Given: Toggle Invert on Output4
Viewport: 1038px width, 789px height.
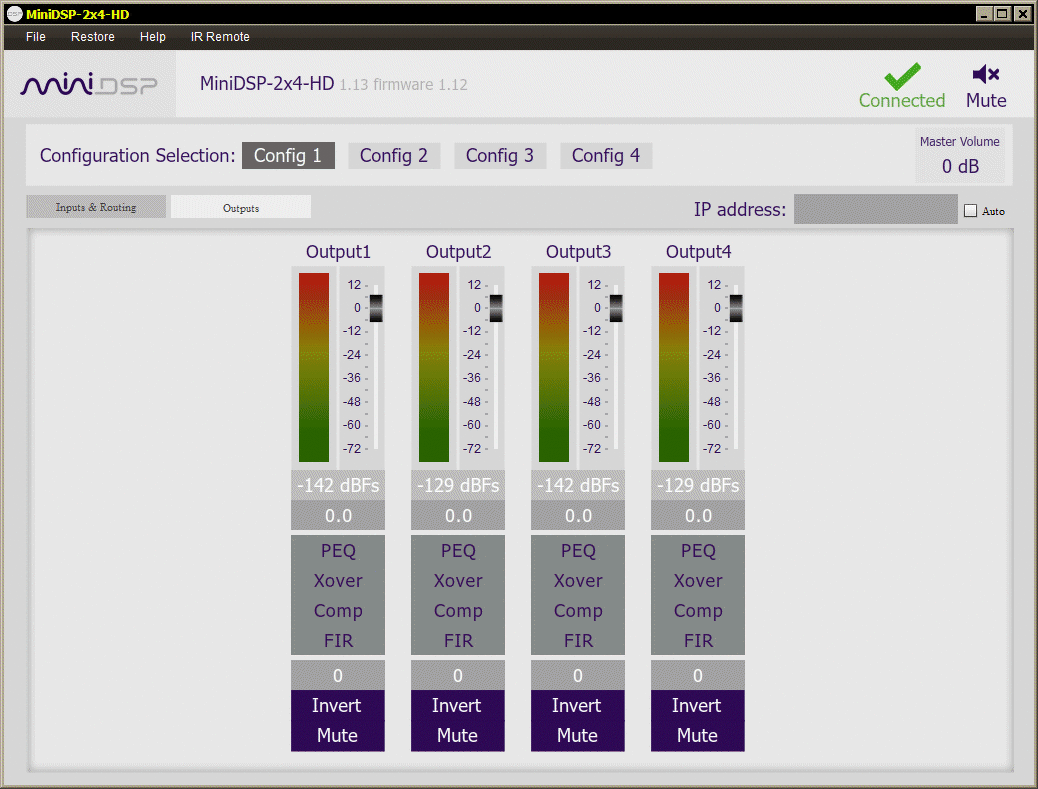Looking at the screenshot, I should point(698,706).
